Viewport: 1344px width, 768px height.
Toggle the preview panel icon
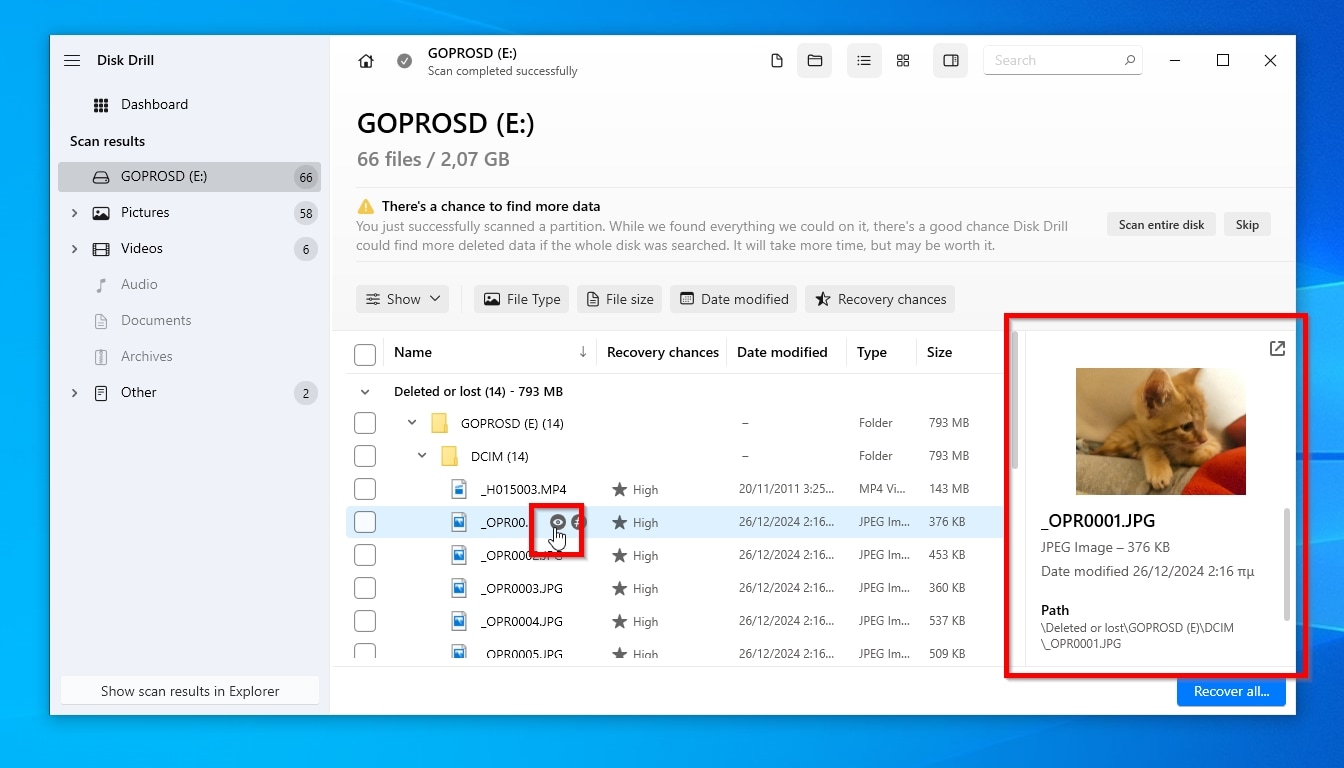[951, 61]
